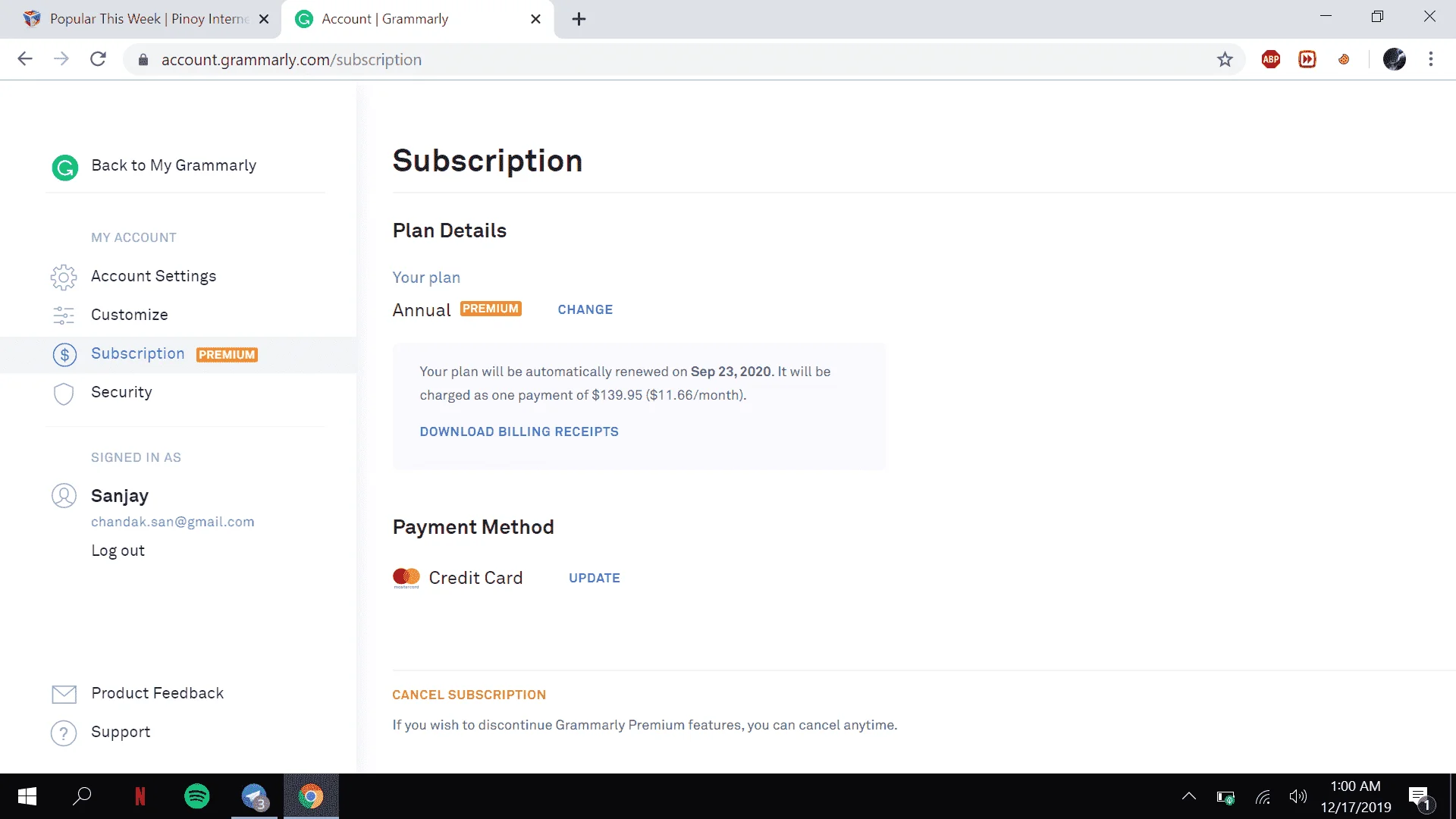The image size is (1456, 819).
Task: Open the Windows Start menu
Action: 27,796
